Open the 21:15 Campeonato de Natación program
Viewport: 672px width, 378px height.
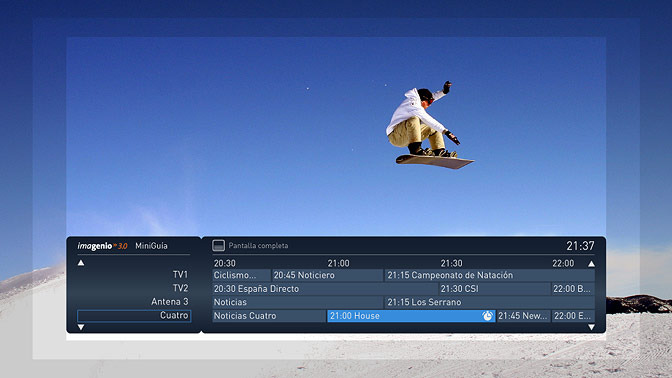(489, 275)
